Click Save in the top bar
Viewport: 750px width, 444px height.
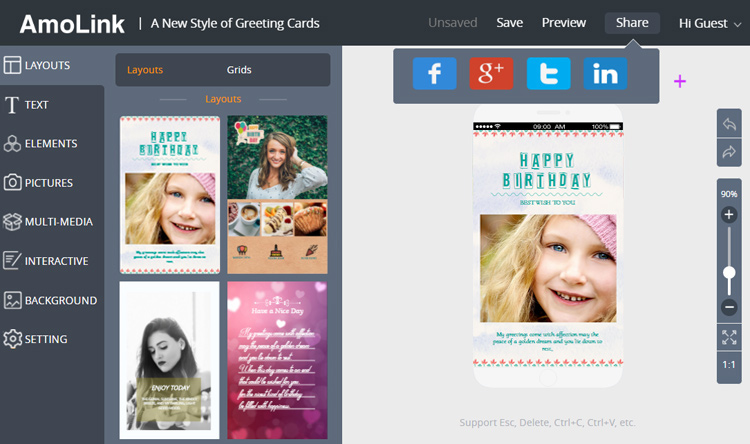click(509, 23)
